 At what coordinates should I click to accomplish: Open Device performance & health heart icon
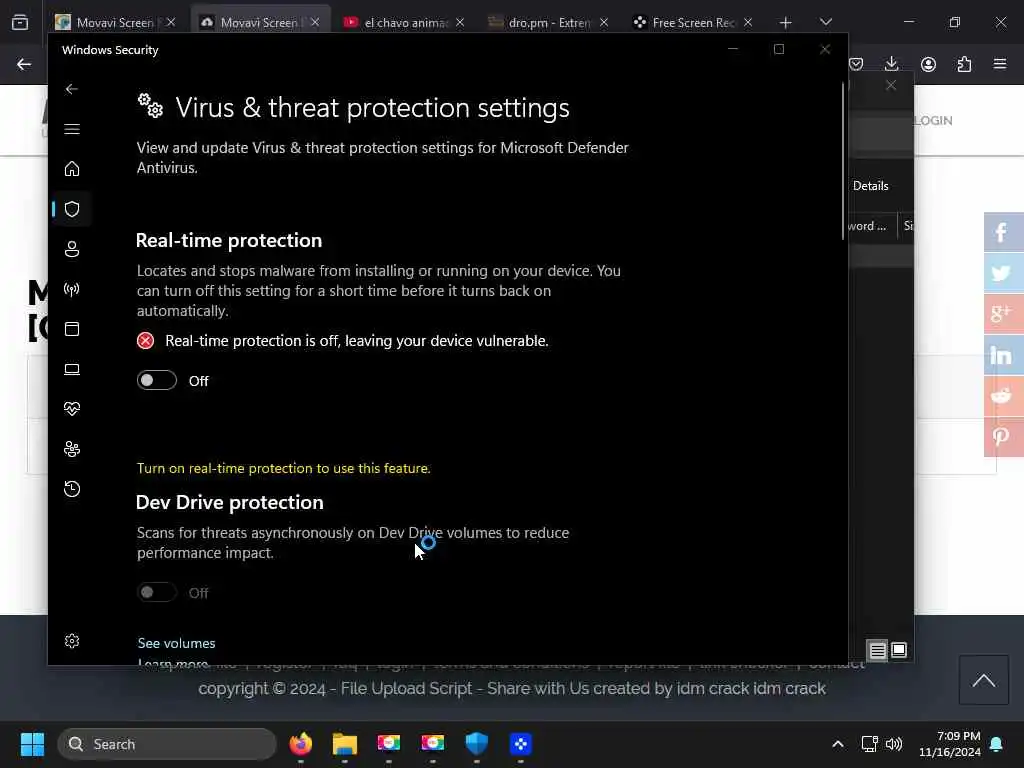(x=72, y=409)
